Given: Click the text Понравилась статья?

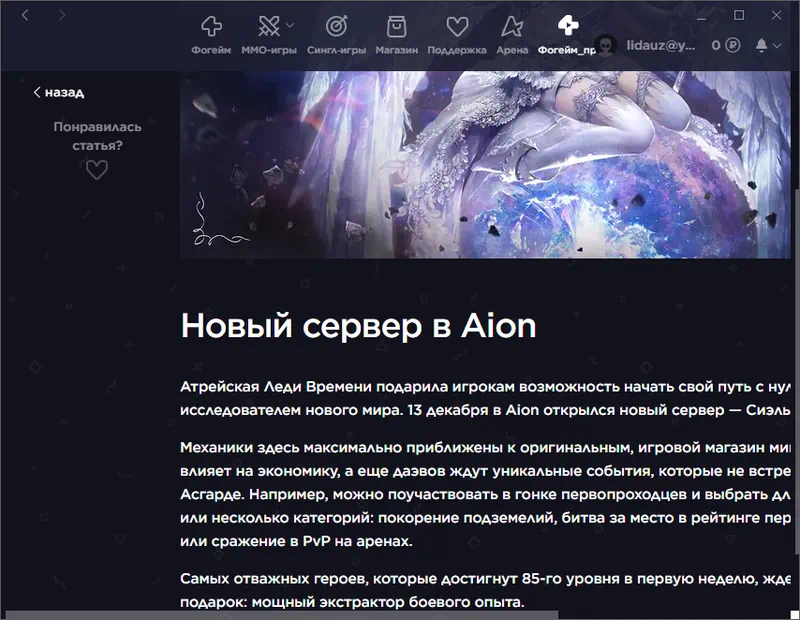Looking at the screenshot, I should pyautogui.click(x=97, y=136).
